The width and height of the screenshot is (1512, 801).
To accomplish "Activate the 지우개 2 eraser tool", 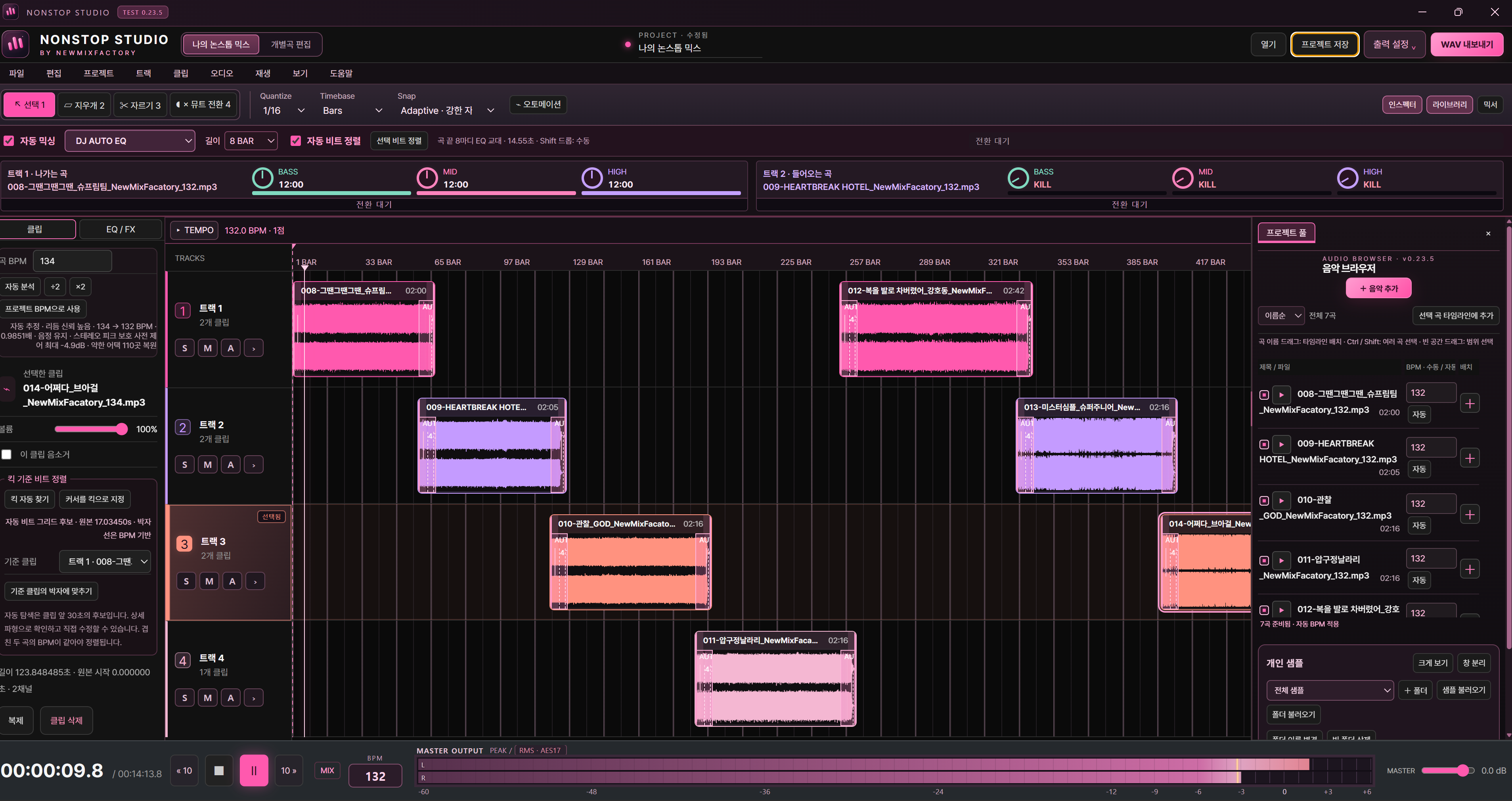I will coord(84,105).
